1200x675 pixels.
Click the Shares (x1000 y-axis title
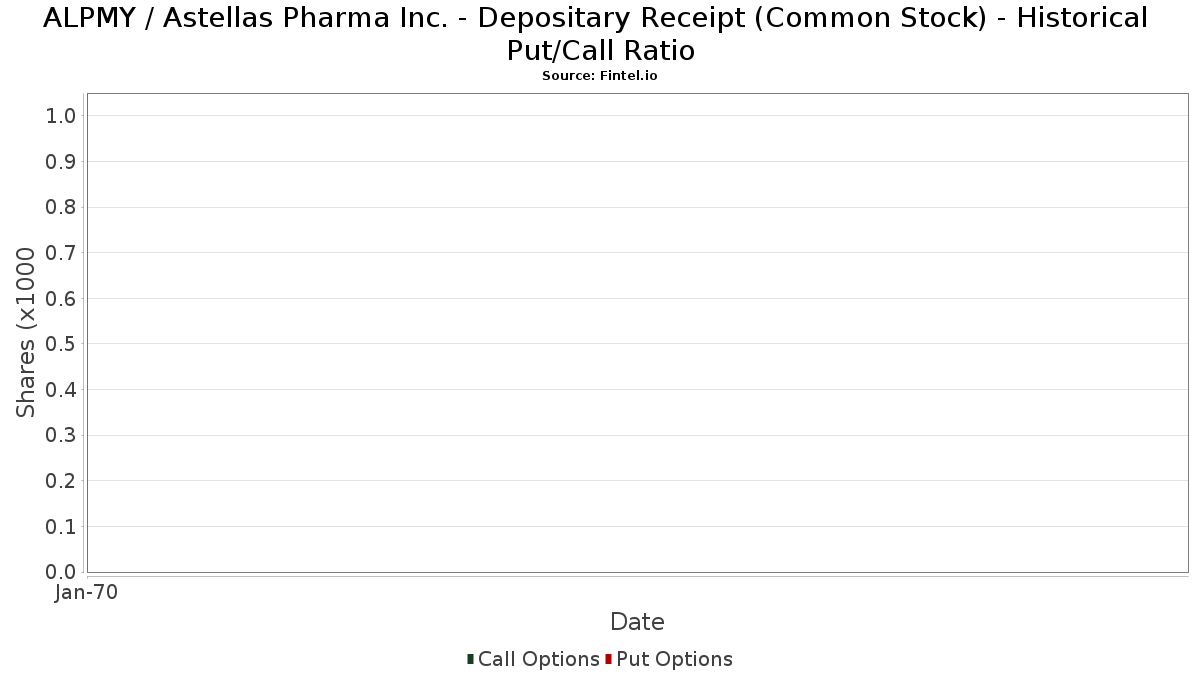[26, 333]
